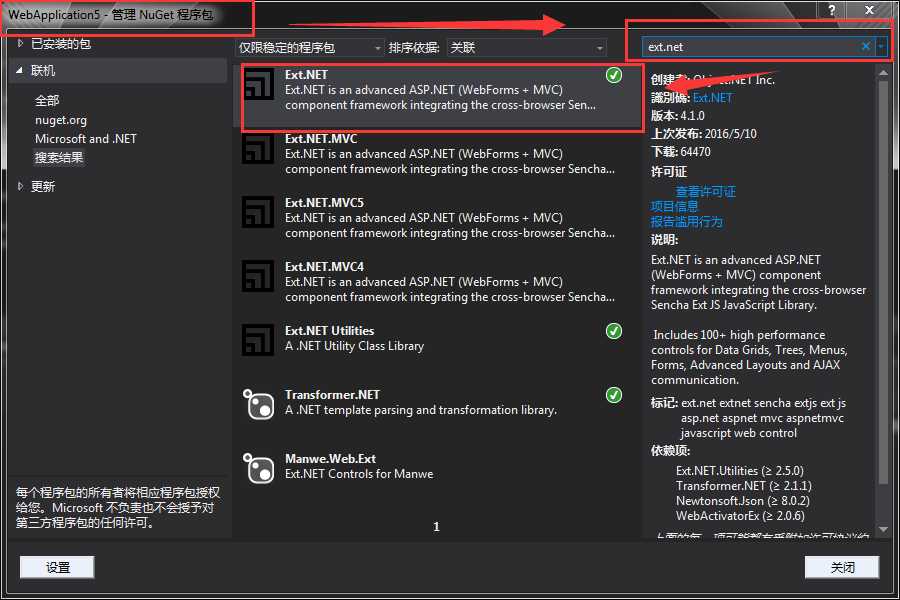900x600 pixels.
Task: Click the 关闭 button
Action: point(842,567)
